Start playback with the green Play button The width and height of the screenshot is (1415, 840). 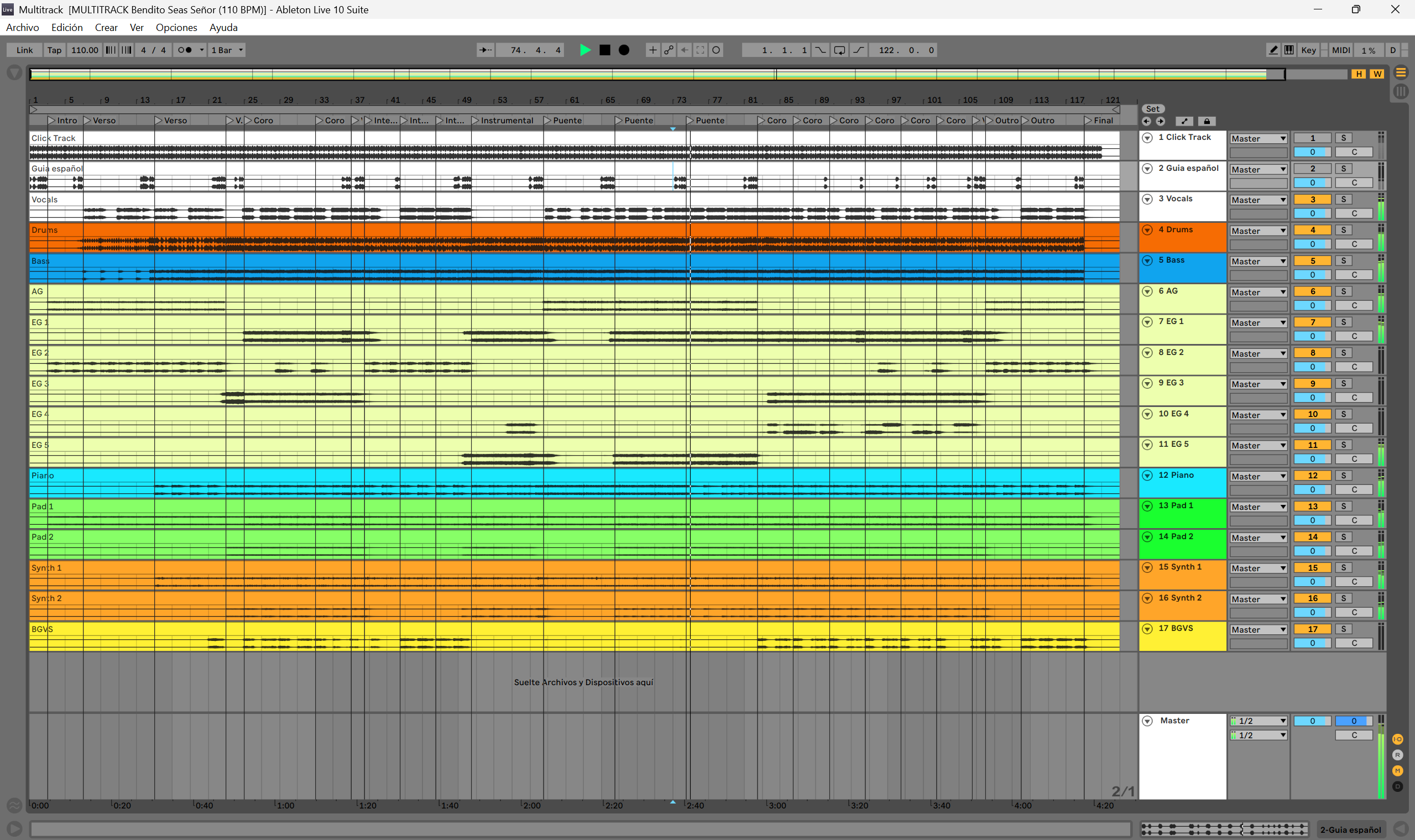click(585, 50)
